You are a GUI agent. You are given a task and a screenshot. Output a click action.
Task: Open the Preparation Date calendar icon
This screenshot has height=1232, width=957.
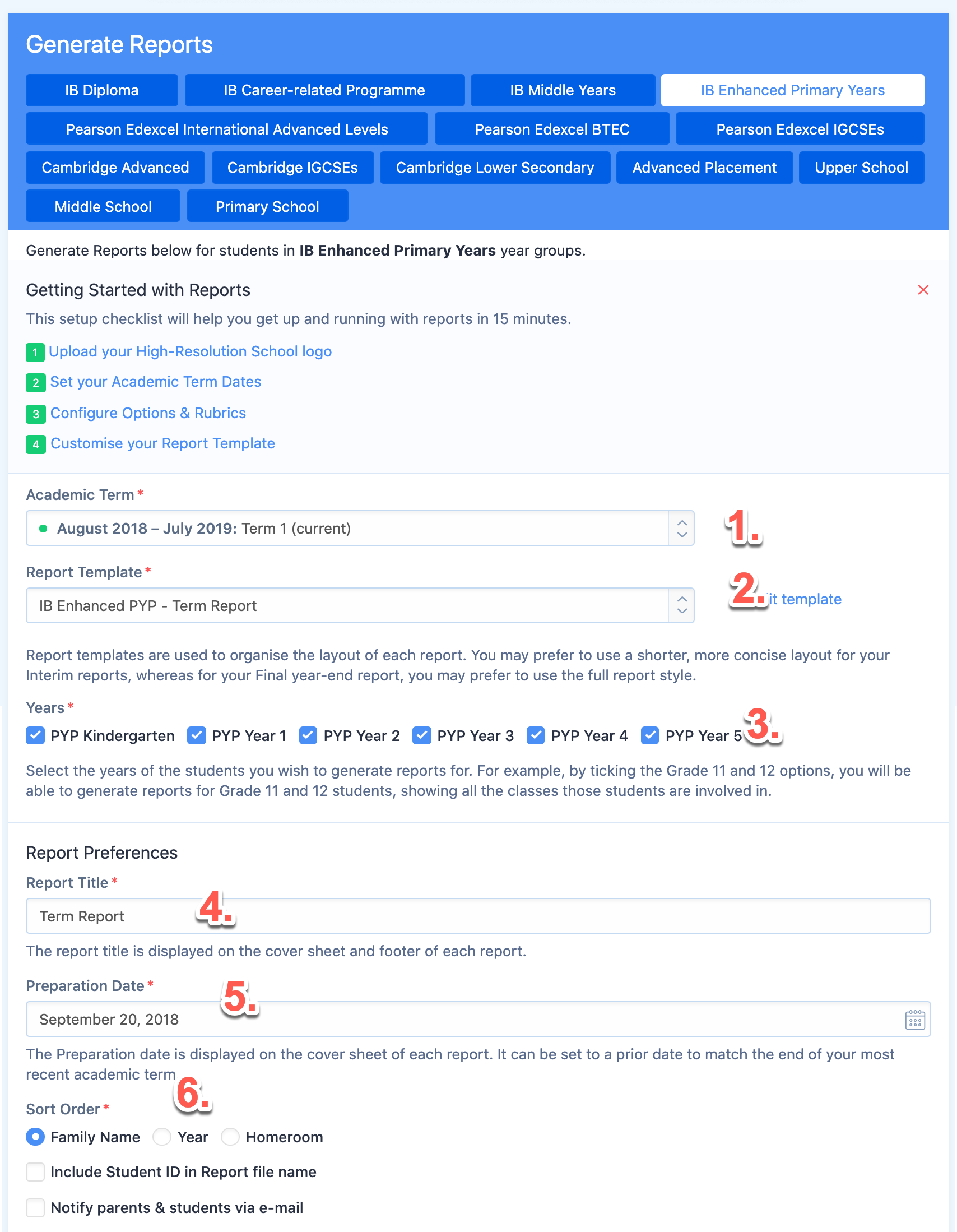[915, 1020]
